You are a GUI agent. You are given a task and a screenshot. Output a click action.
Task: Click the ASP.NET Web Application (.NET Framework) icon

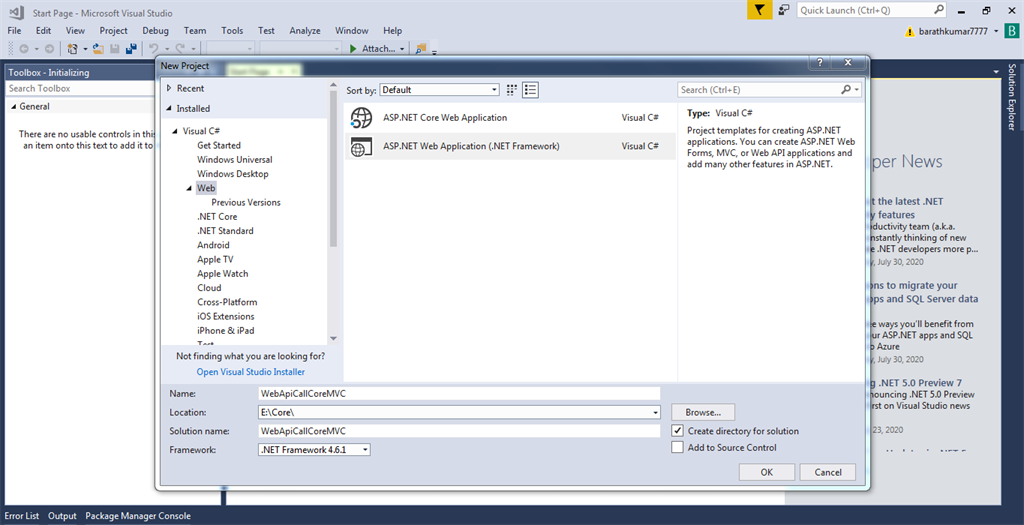(361, 146)
